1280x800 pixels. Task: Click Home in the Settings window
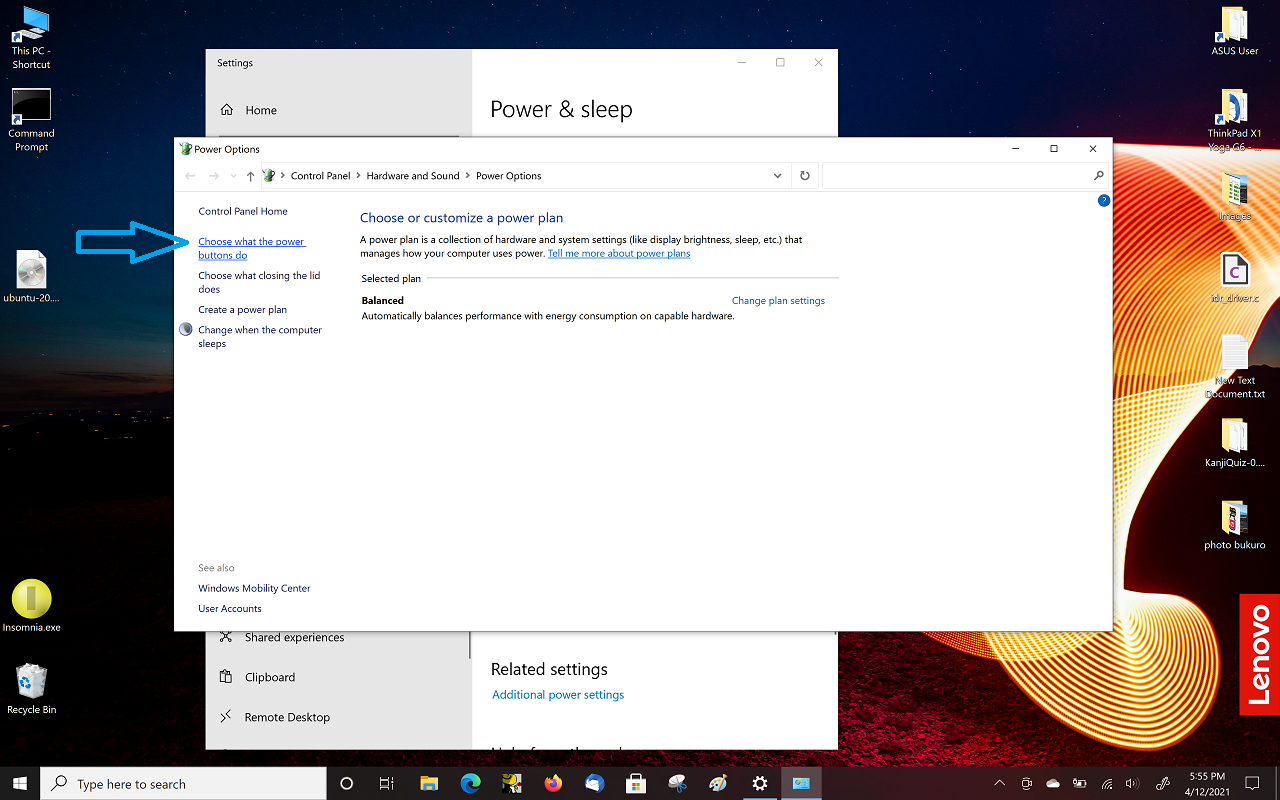pos(261,110)
